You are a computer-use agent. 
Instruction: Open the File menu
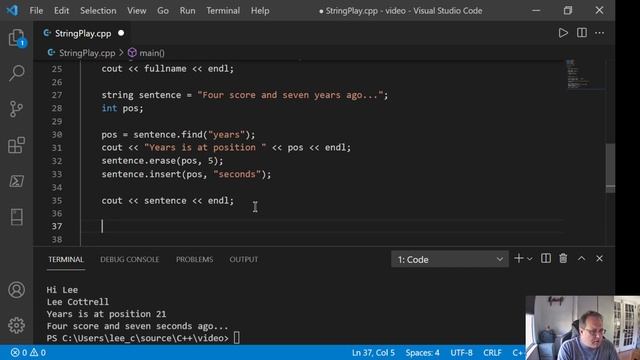tap(36, 11)
